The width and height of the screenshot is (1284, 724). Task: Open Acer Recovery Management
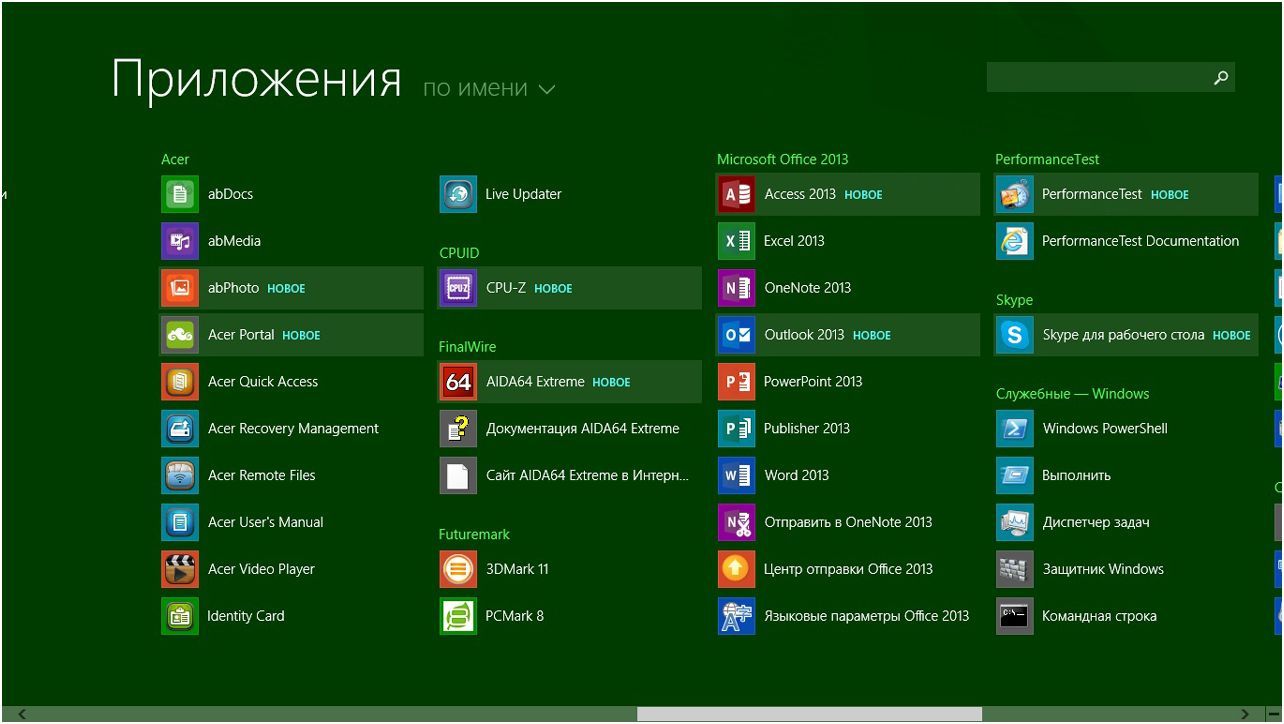[x=293, y=428]
